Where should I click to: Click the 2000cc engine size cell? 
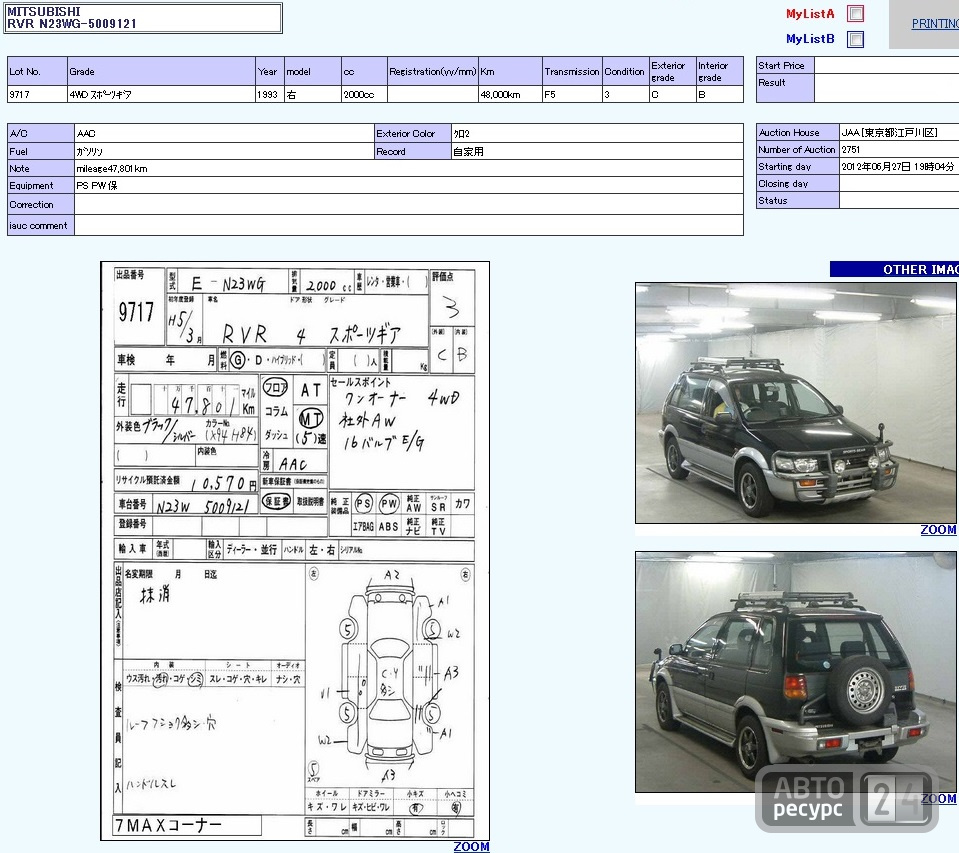[365, 94]
